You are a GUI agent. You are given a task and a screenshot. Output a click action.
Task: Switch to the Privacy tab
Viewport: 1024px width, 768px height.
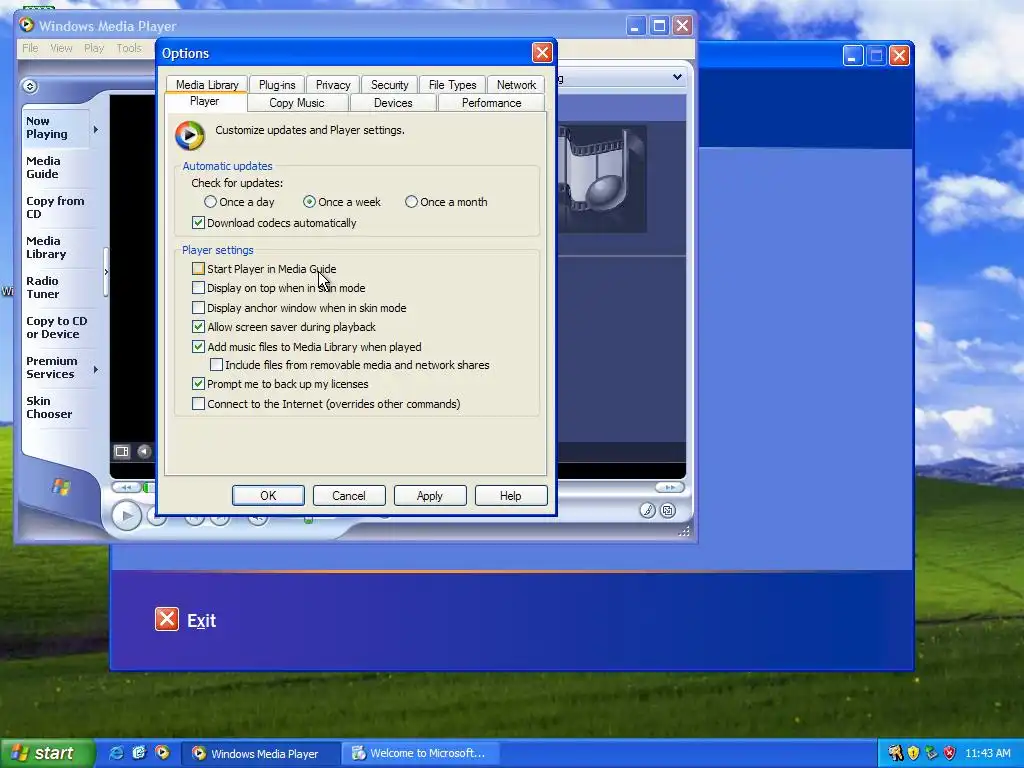[x=333, y=85]
